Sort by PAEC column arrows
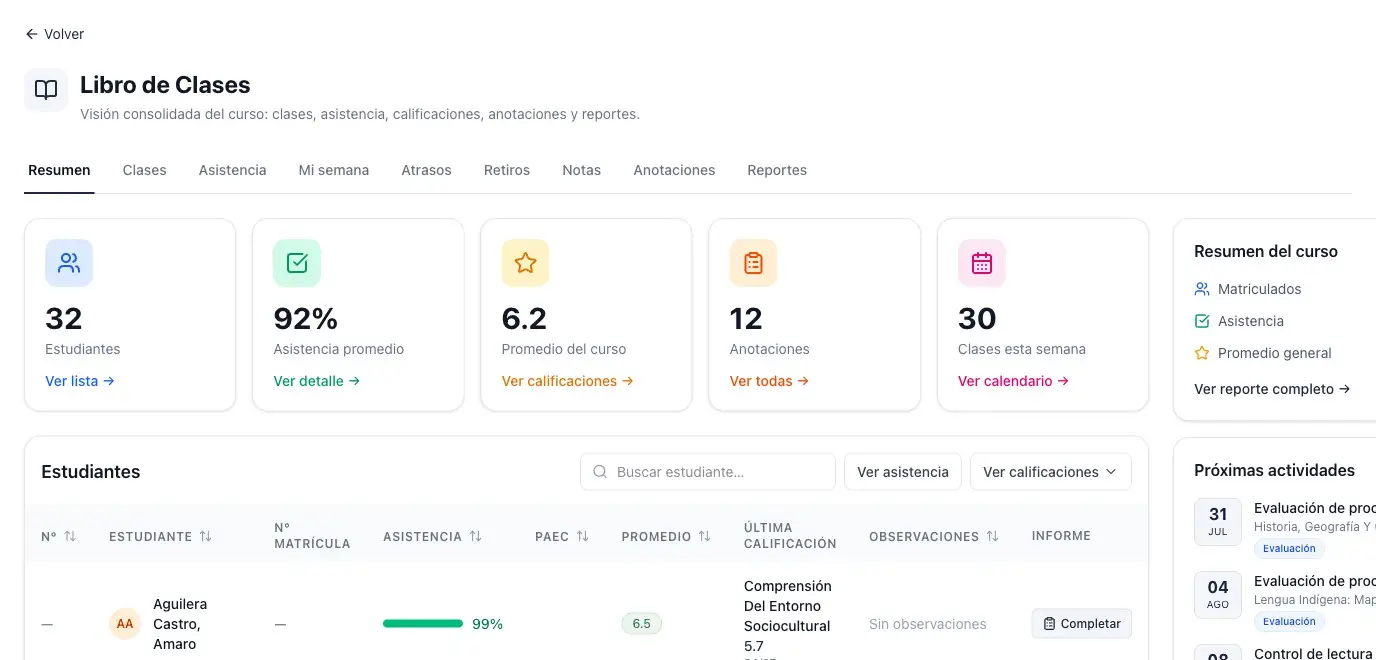 pyautogui.click(x=582, y=537)
